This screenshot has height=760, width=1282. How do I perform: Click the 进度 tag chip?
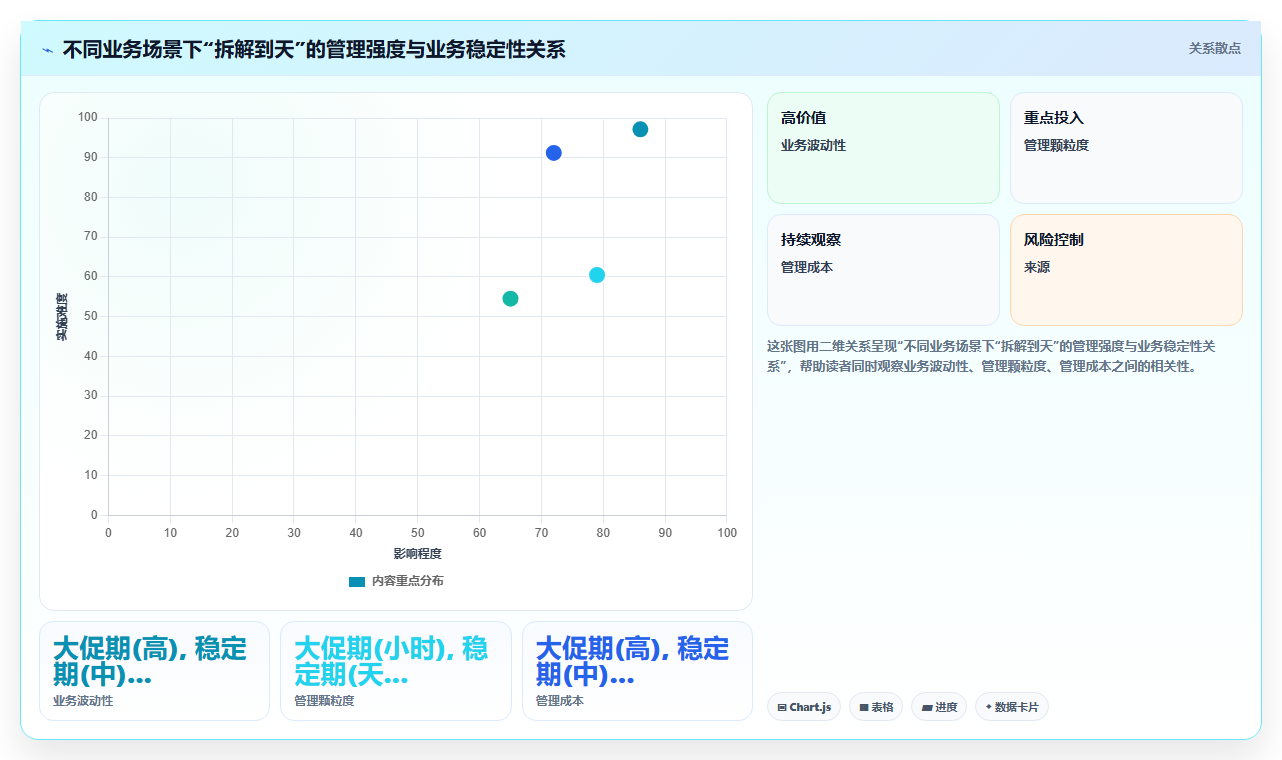pos(939,707)
